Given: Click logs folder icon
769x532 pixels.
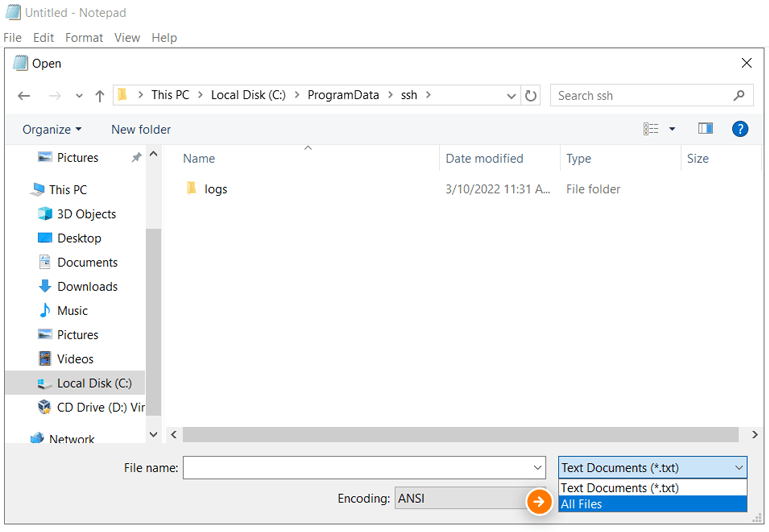Looking at the screenshot, I should pos(192,188).
